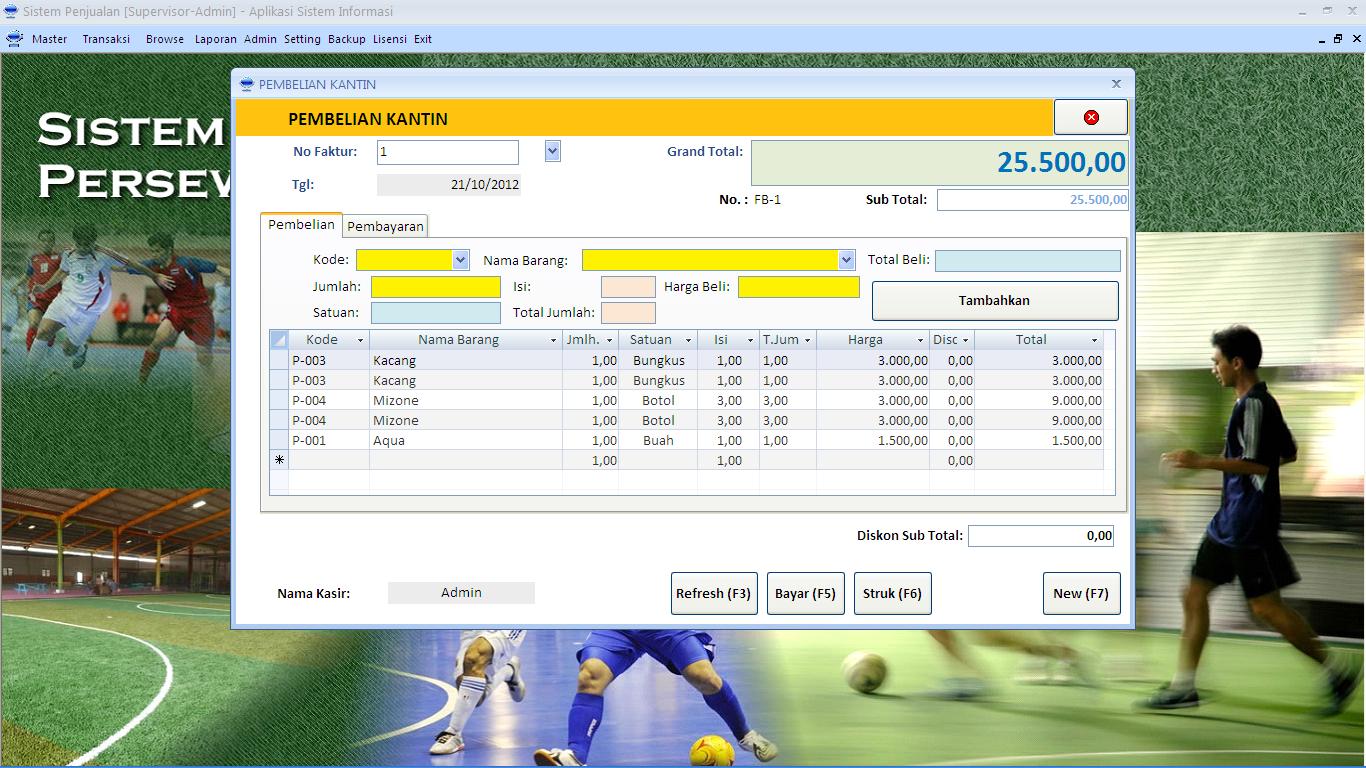Click the Tgl date field 21/10/2012
This screenshot has height=768, width=1366.
[x=449, y=185]
